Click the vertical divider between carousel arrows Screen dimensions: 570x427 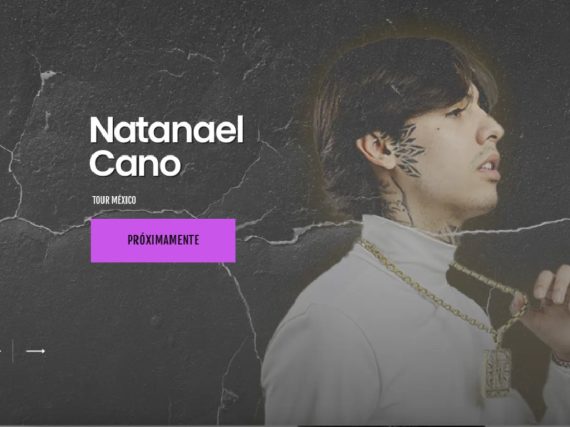[13, 351]
